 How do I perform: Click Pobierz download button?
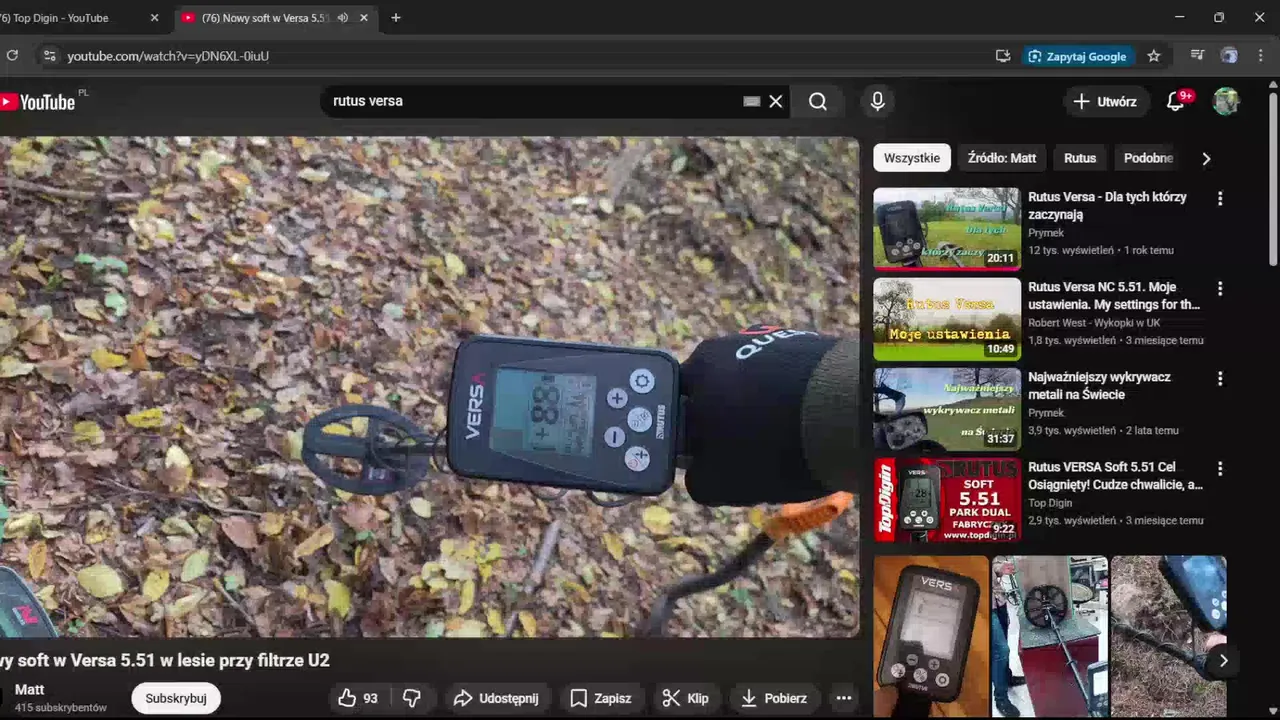[774, 698]
